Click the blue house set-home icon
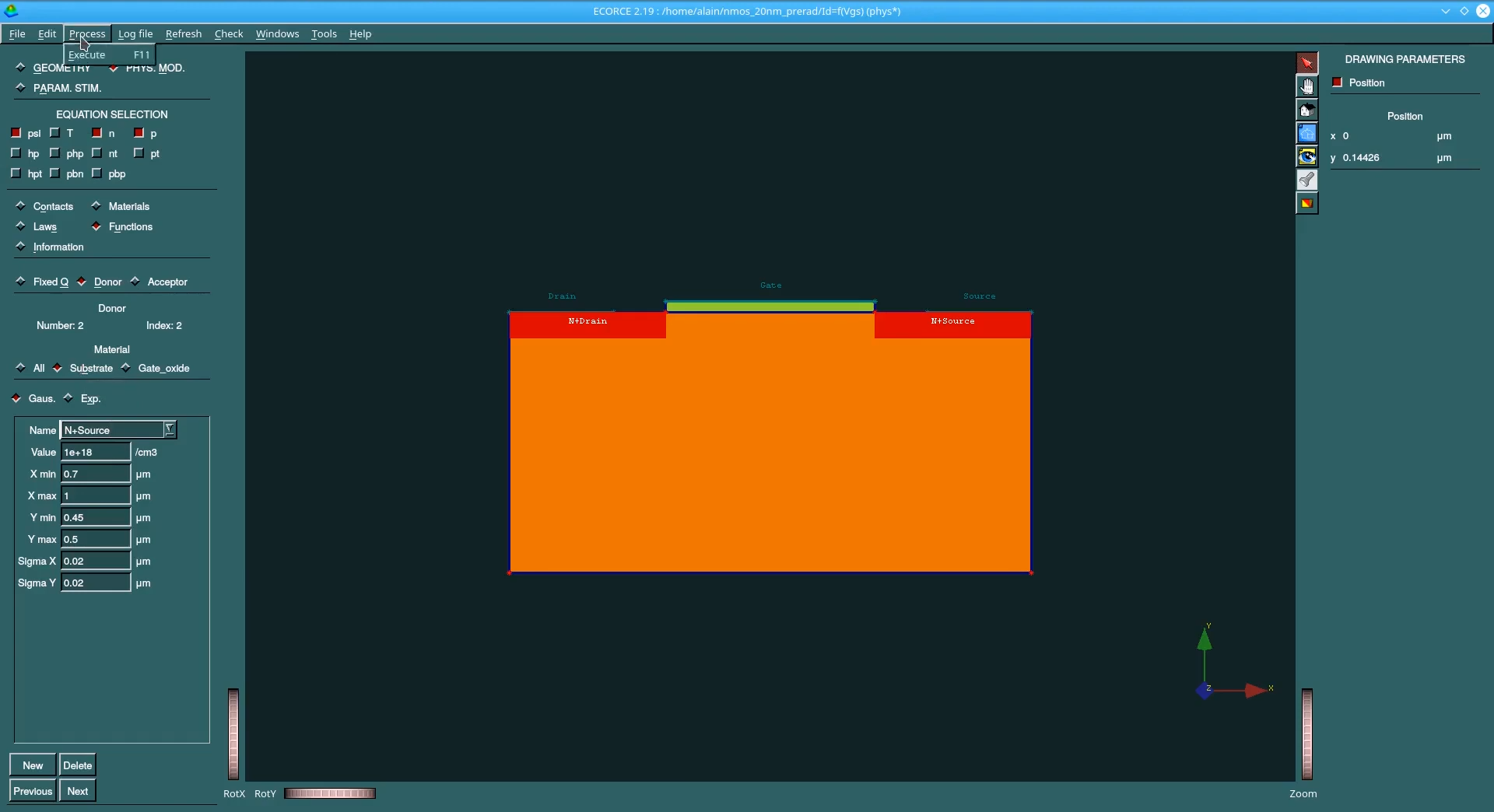Image resolution: width=1494 pixels, height=812 pixels. tap(1306, 133)
